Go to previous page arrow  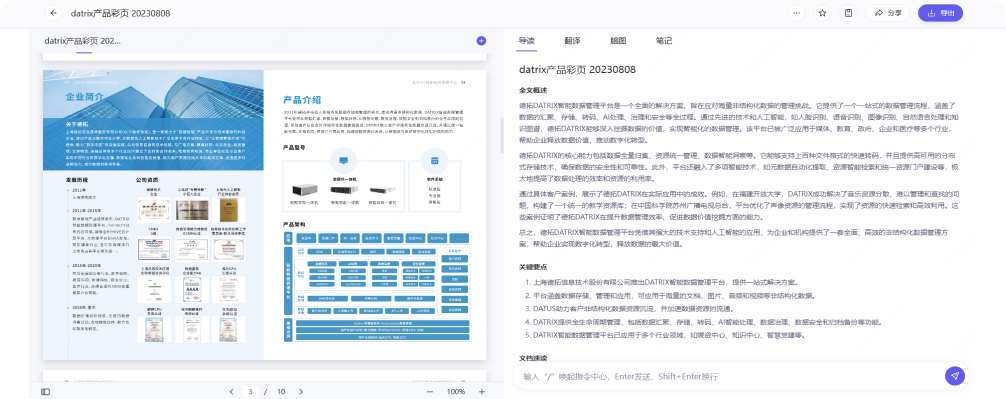[x=232, y=391]
